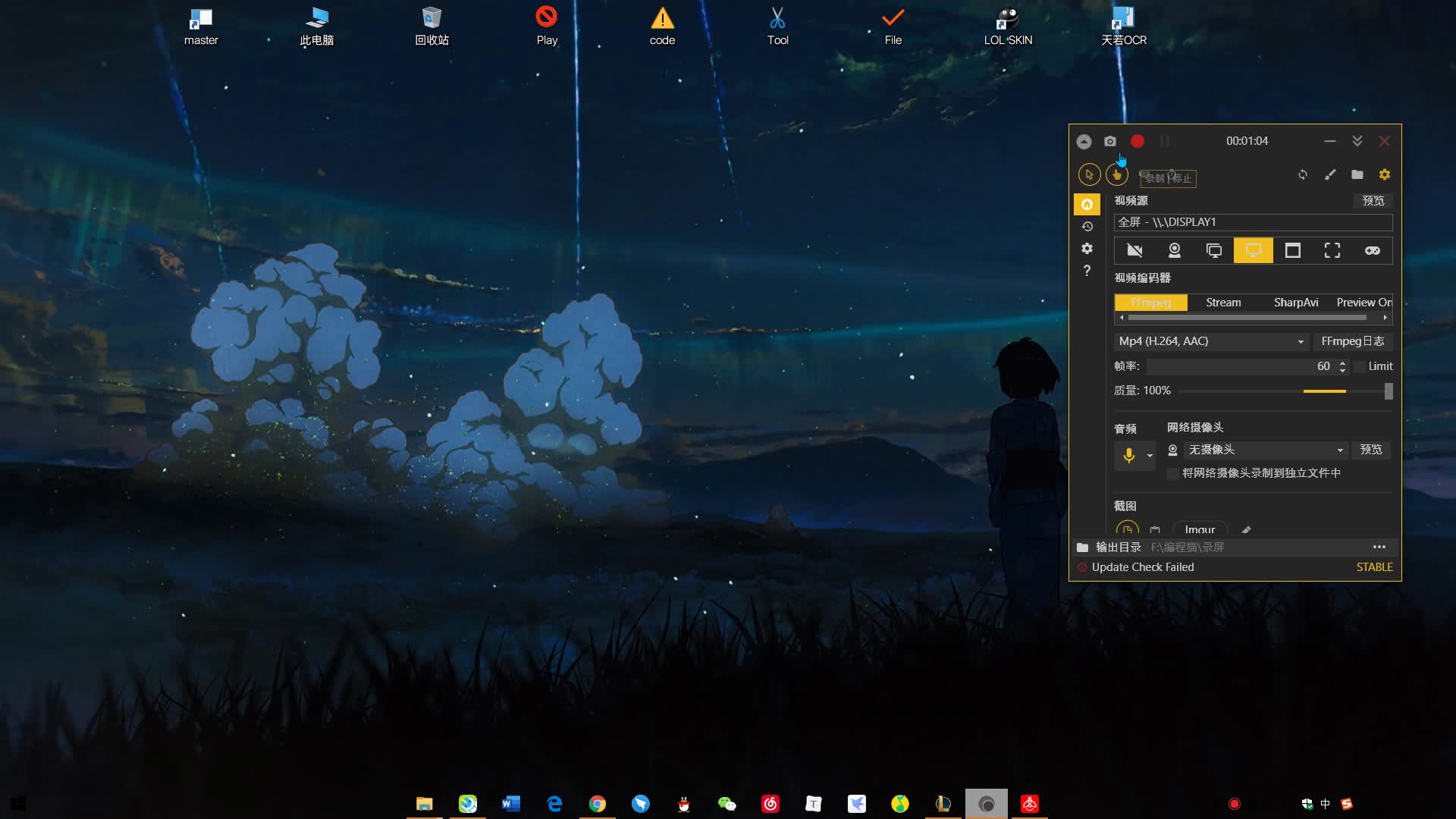The width and height of the screenshot is (1456, 819).
Task: Open output folder from toolbar folder icon
Action: (x=1357, y=174)
